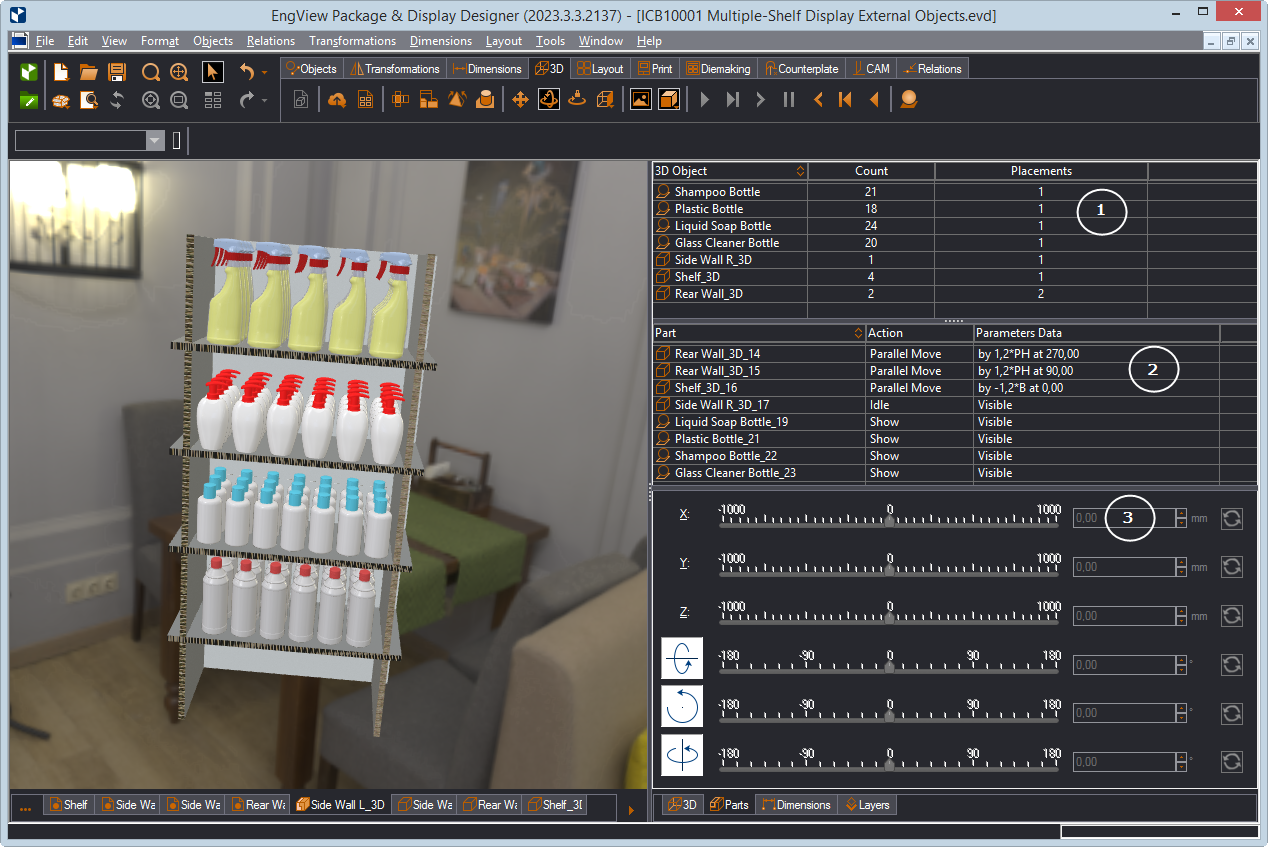Click the Y translation slider
The width and height of the screenshot is (1268, 847).
pyautogui.click(x=890, y=568)
